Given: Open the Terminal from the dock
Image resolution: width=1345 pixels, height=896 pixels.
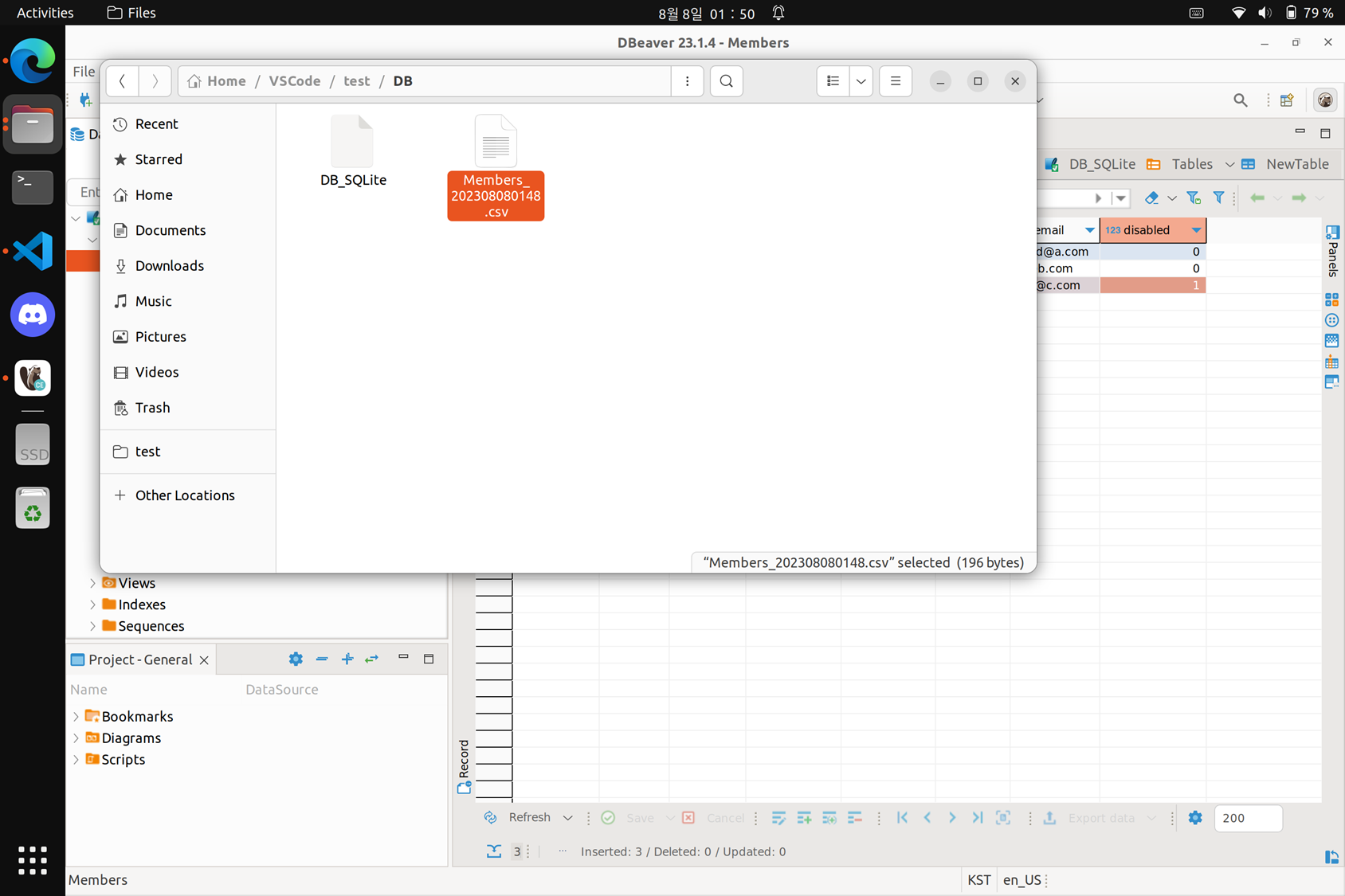Looking at the screenshot, I should pos(33,188).
